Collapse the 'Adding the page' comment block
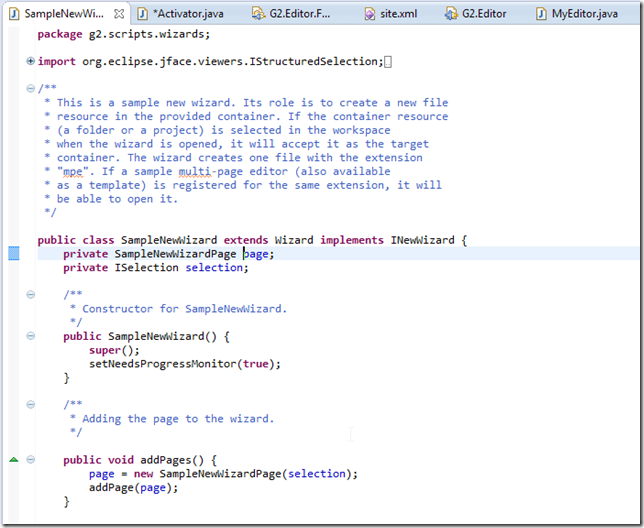The width and height of the screenshot is (644, 528). pos(31,404)
